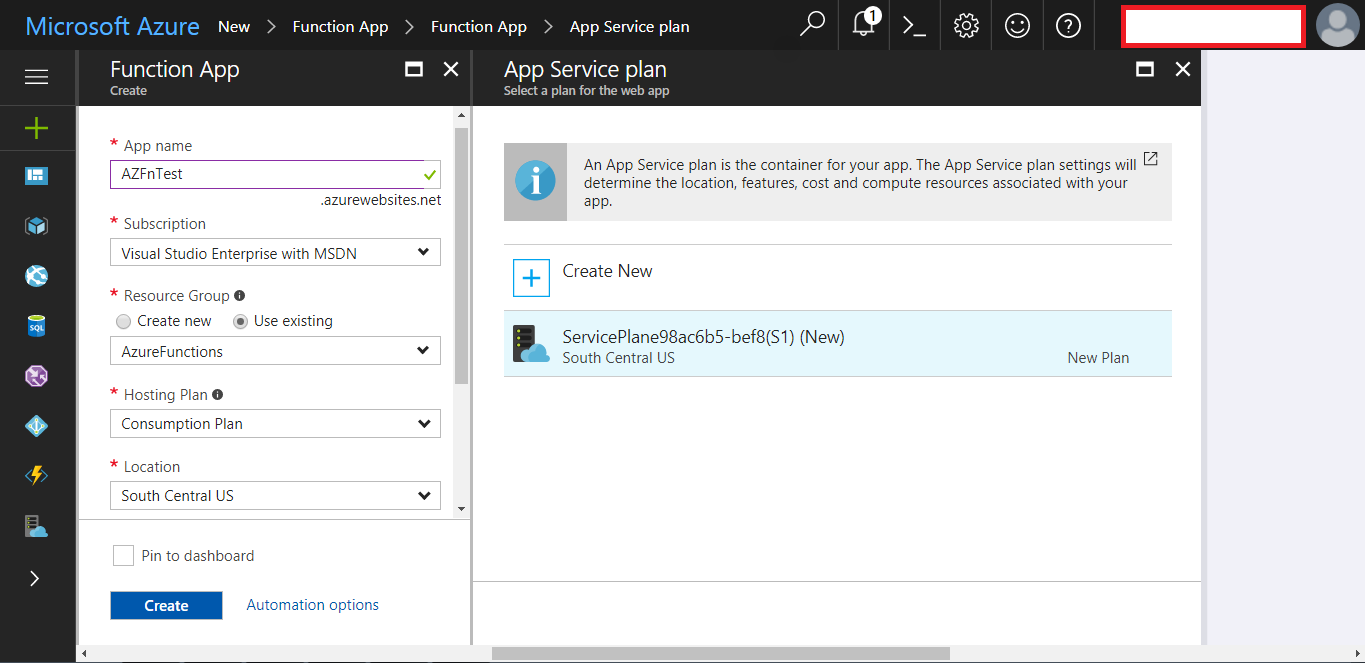1365x663 pixels.
Task: Open the server cloud sidebar icon
Action: click(x=37, y=527)
